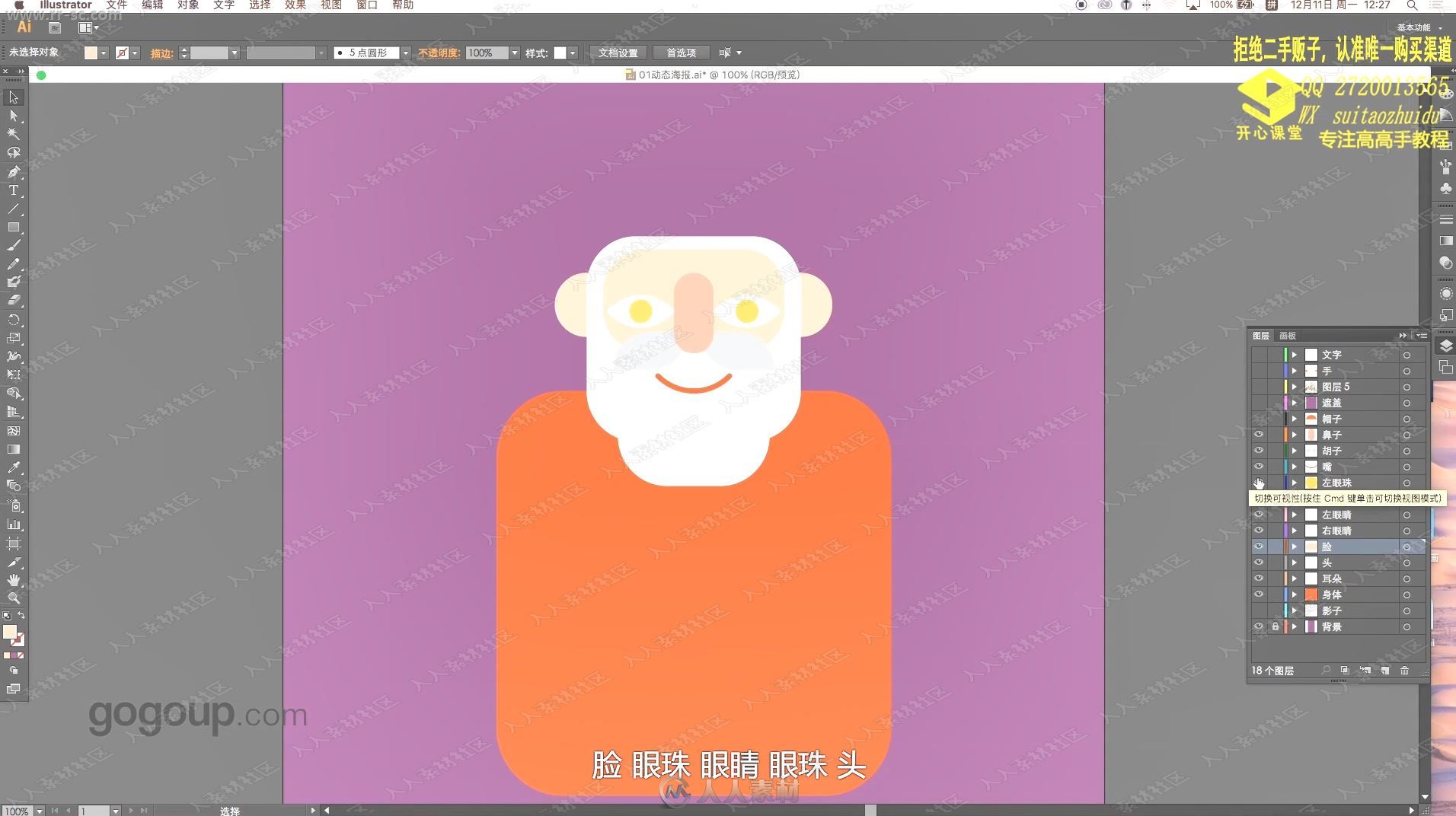
Task: Select the Pen tool
Action: coord(13,172)
